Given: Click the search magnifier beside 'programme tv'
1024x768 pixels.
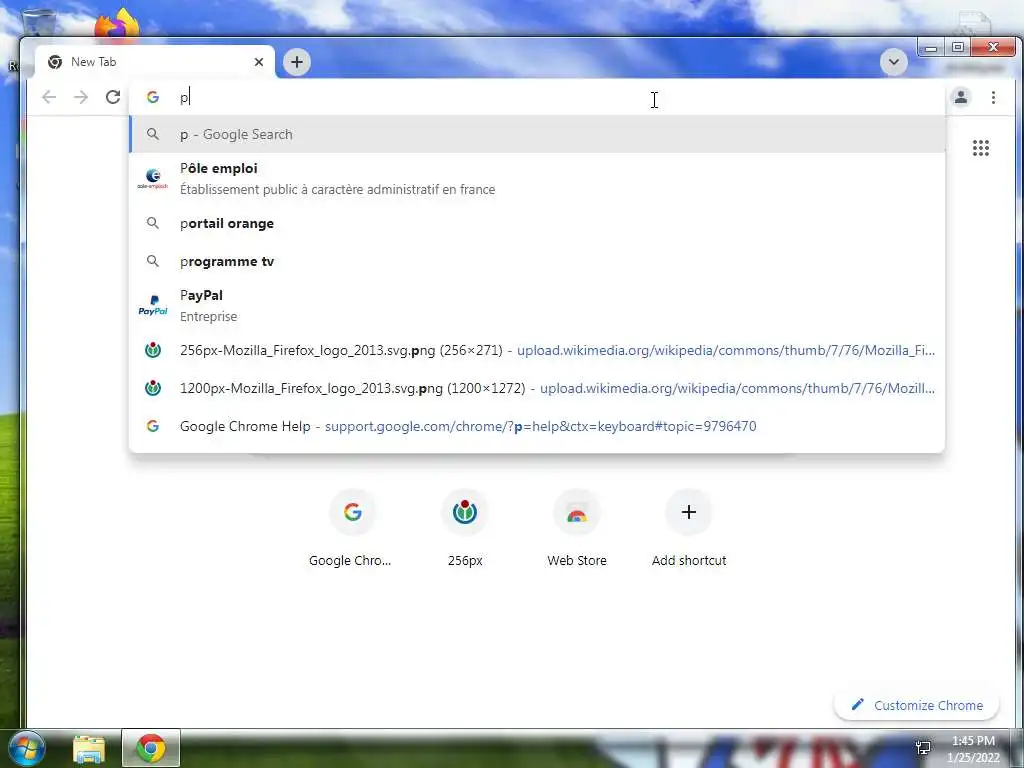Looking at the screenshot, I should tap(153, 261).
